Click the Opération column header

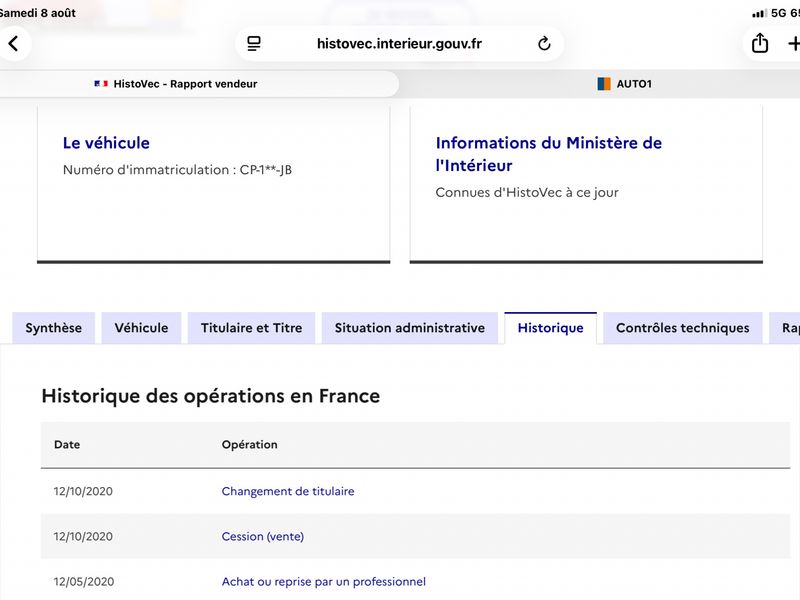pos(249,444)
